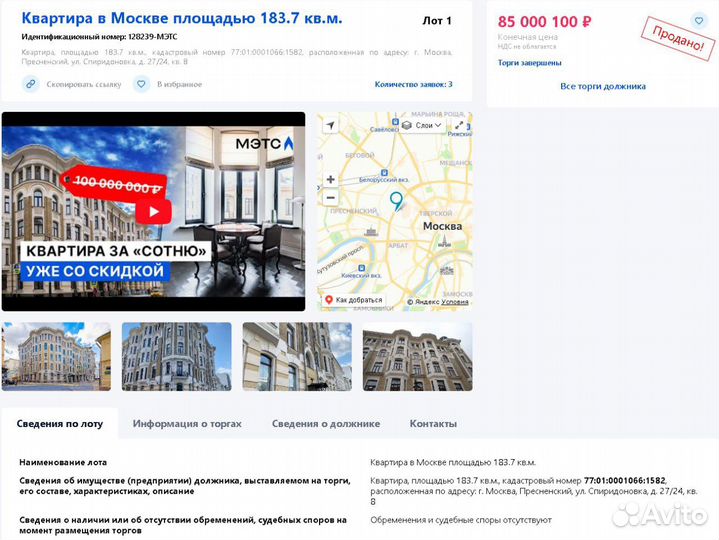Click the copy link chain icon
This screenshot has height=540, width=719.
31,84
